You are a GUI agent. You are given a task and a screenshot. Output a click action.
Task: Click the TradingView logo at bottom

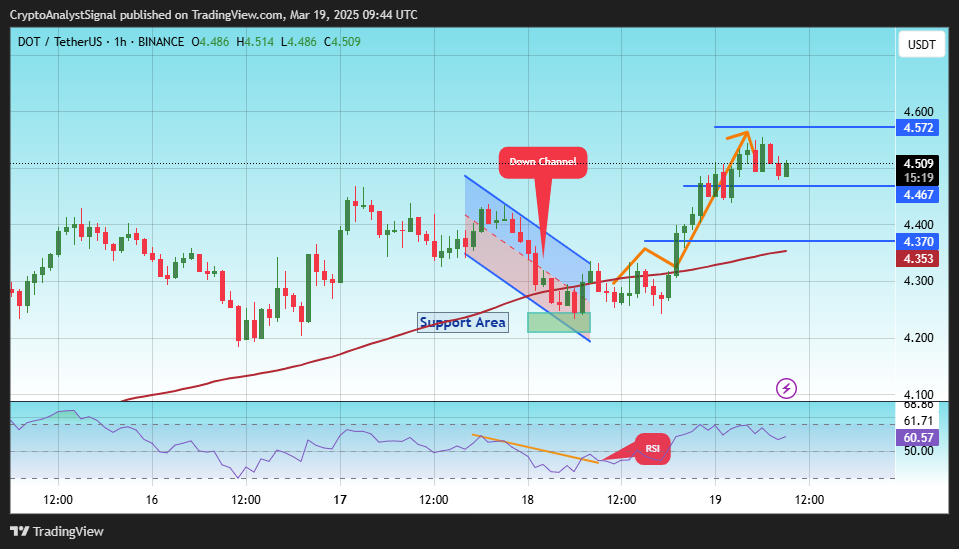pyautogui.click(x=57, y=531)
